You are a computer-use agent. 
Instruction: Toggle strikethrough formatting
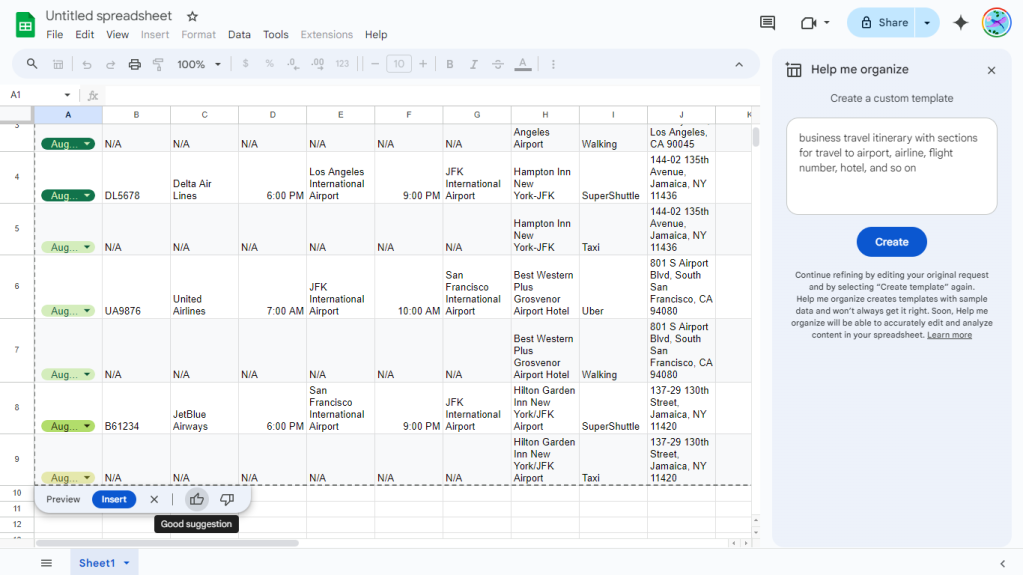498,64
